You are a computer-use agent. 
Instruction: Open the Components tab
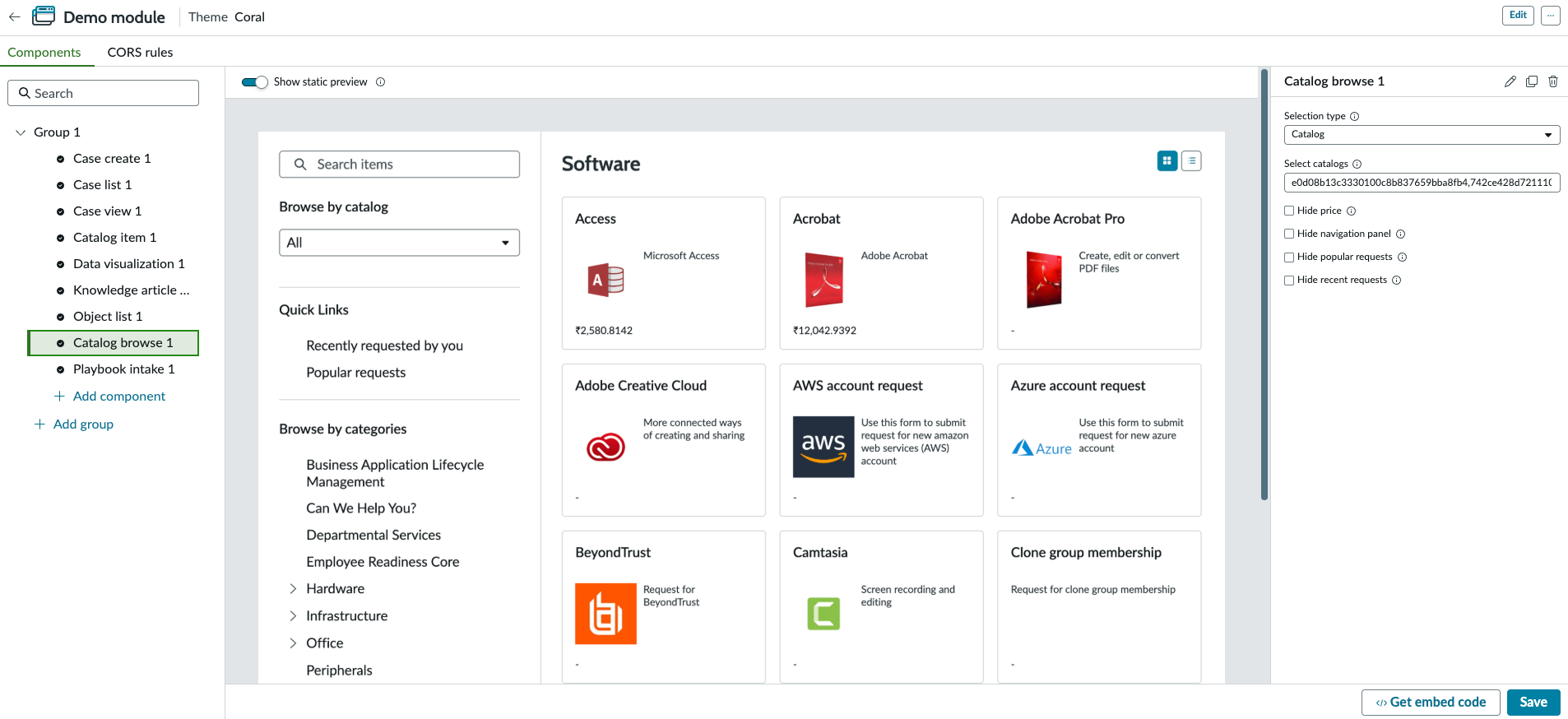click(x=44, y=52)
